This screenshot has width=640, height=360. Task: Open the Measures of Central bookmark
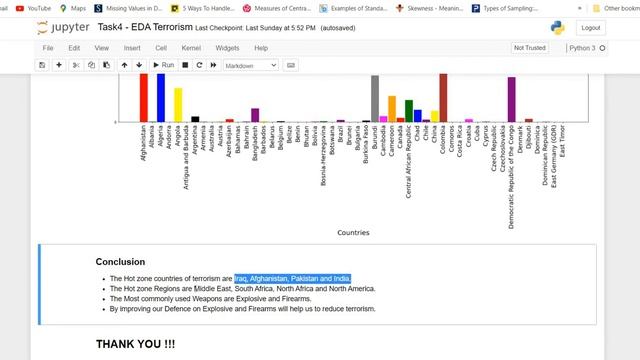click(277, 8)
